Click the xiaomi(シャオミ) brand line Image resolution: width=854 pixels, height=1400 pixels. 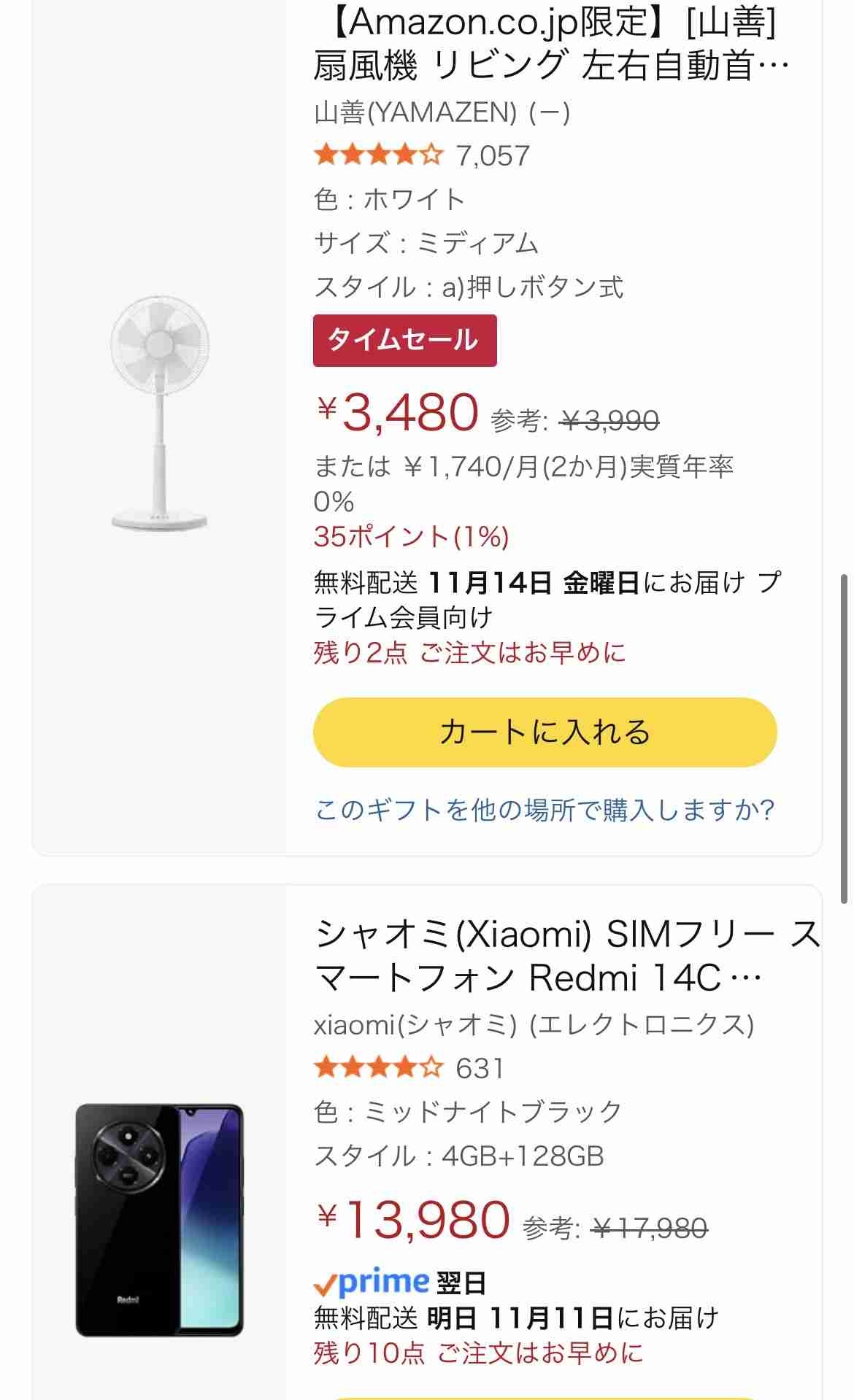coord(533,1025)
